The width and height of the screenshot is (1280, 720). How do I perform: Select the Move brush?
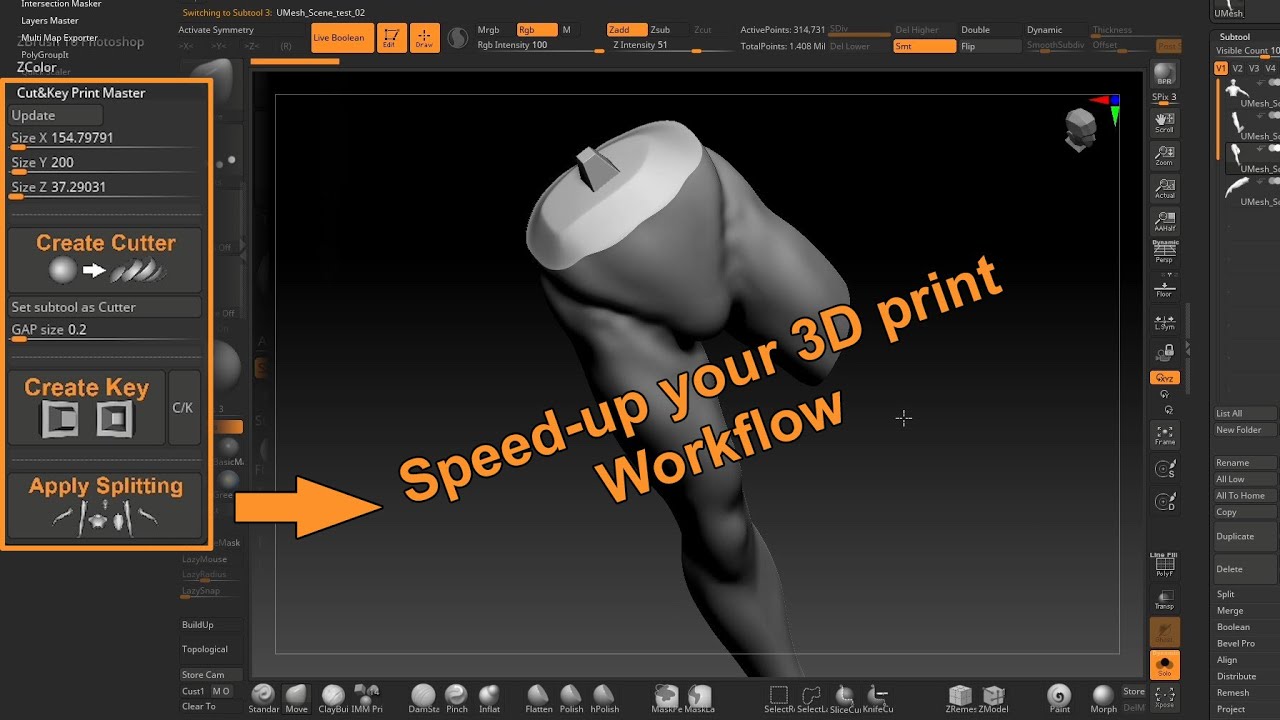click(297, 698)
